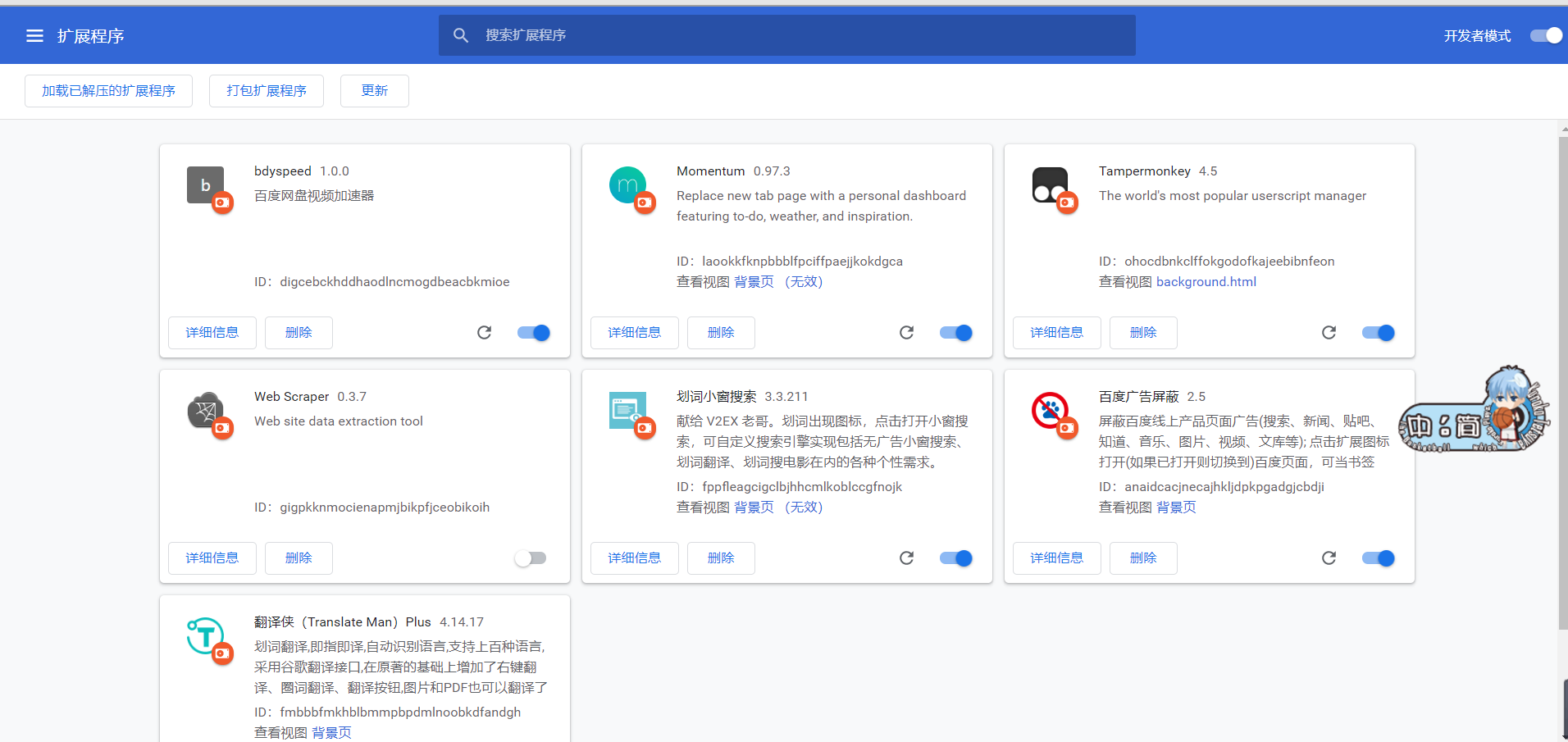1568x742 pixels.
Task: Remove 划词小窗搜索 via 删除 button
Action: coord(721,558)
